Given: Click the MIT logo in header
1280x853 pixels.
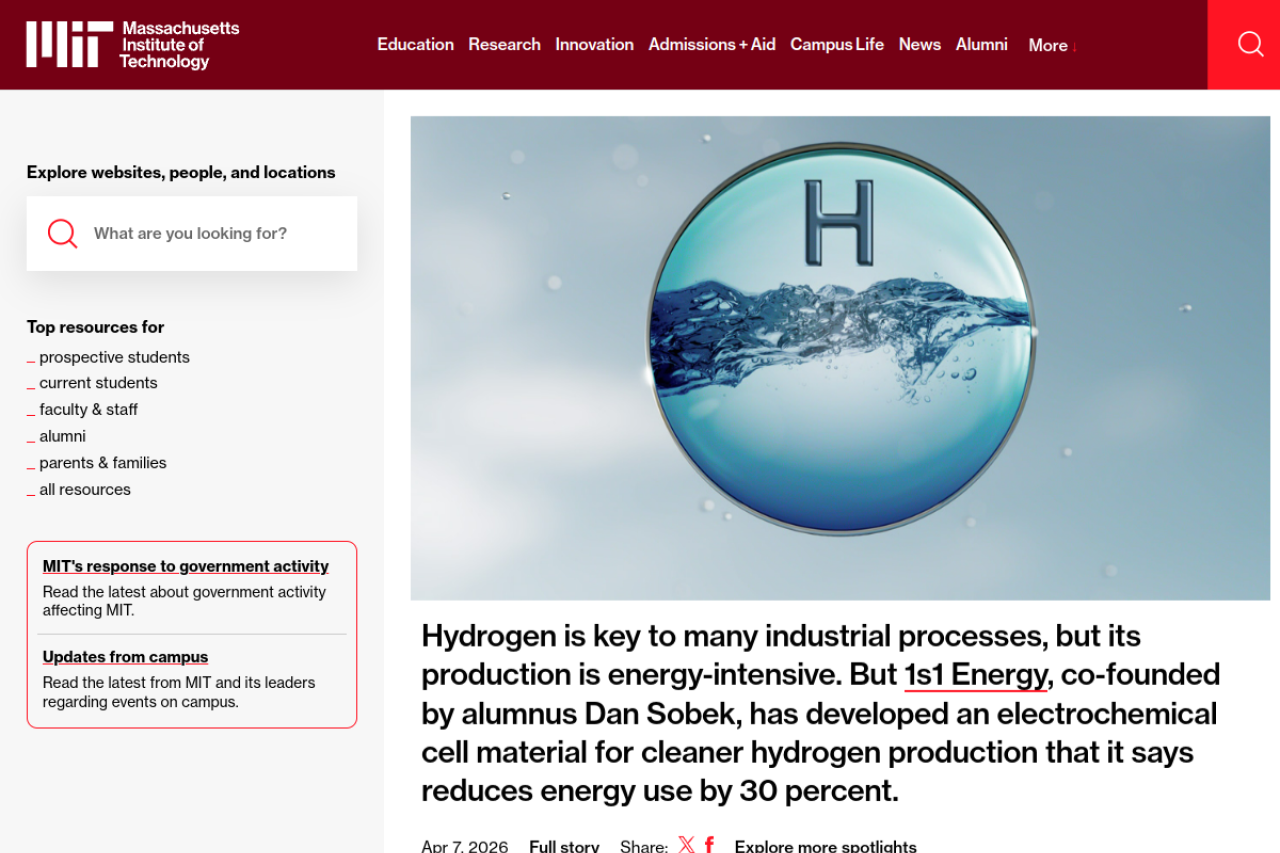Looking at the screenshot, I should [x=132, y=45].
